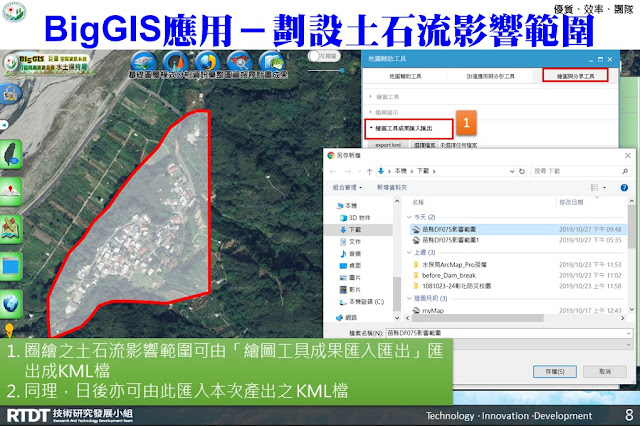Click the New folder button in save dialog
Viewport: 640px width, 426px height.
392,188
